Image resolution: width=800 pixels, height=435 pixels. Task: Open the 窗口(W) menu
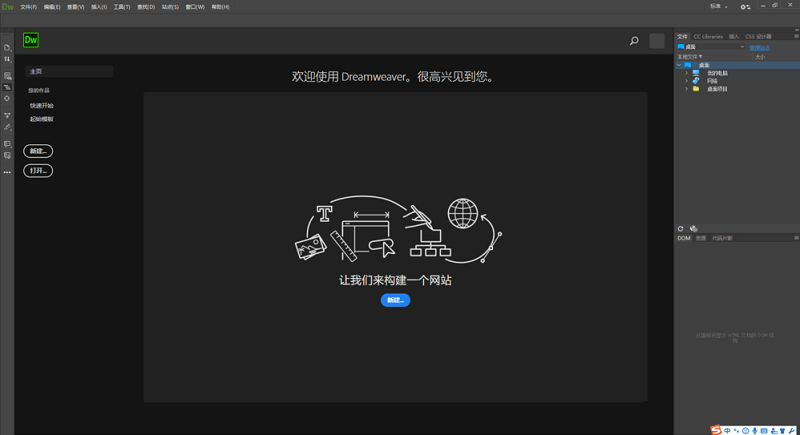click(x=195, y=7)
